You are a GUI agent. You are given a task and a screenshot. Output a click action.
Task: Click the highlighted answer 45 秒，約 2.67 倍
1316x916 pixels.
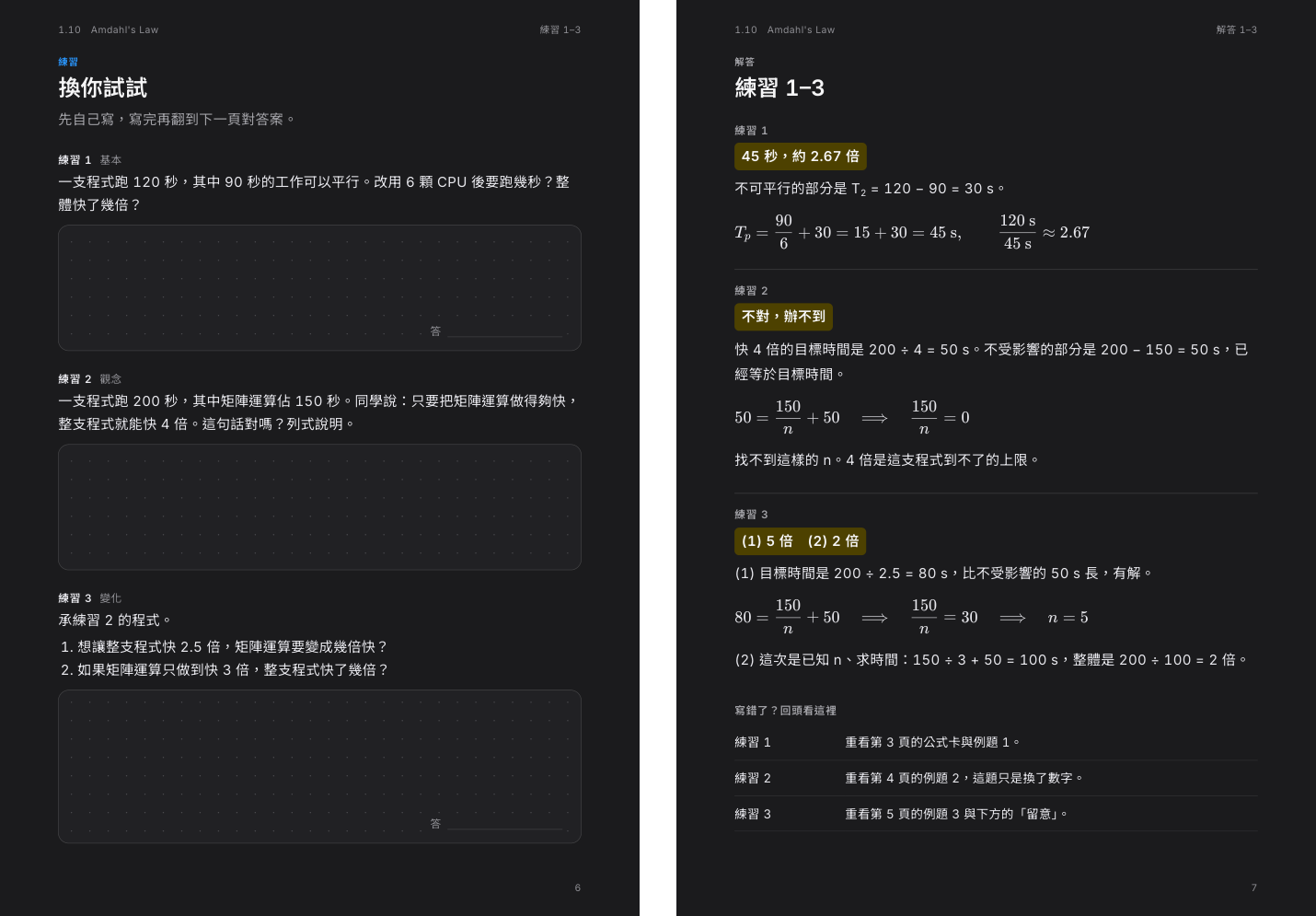(x=801, y=157)
